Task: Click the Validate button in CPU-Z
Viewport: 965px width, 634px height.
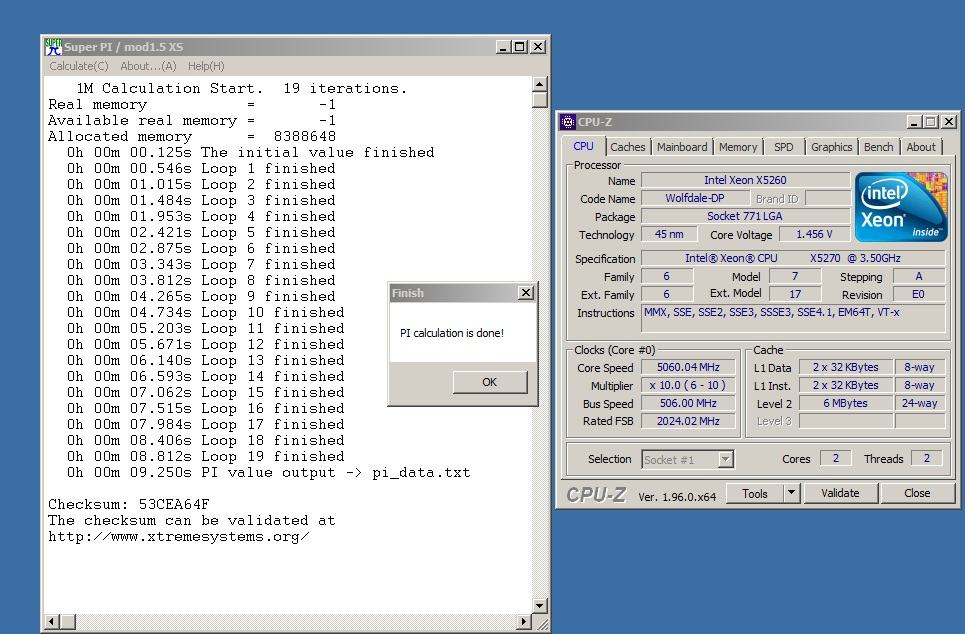Action: (840, 493)
